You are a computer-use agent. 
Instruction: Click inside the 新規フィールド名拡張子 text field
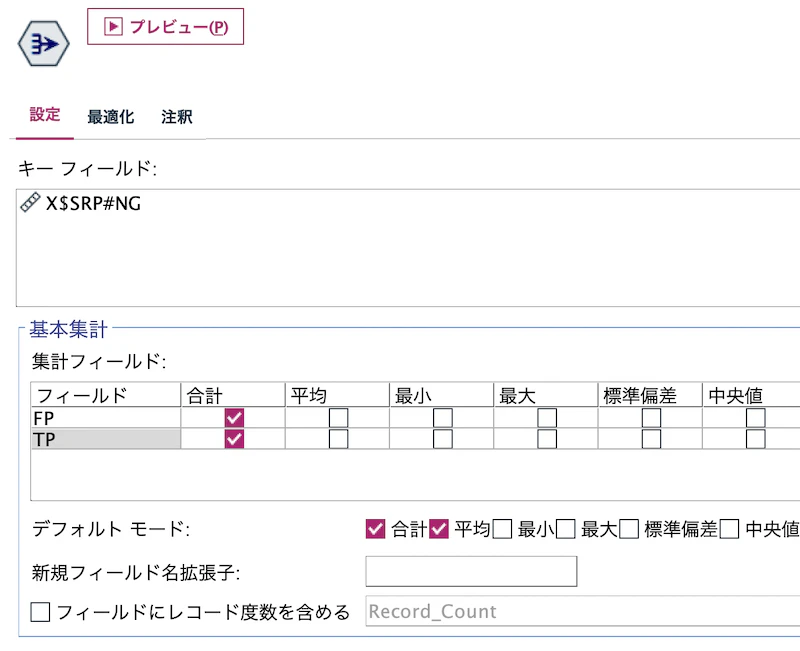pos(470,571)
